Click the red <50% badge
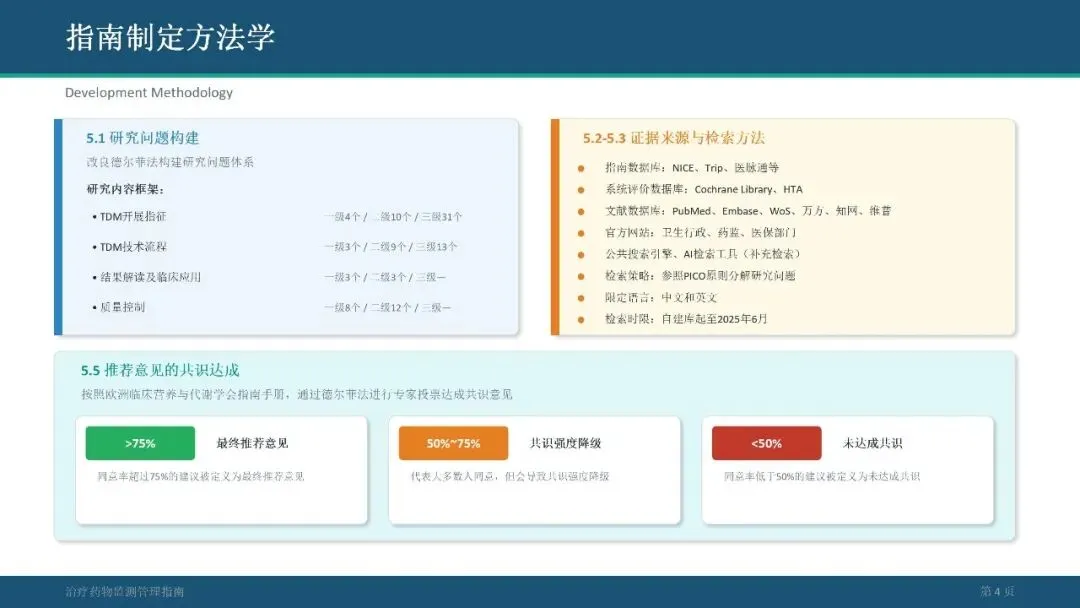 pos(767,443)
